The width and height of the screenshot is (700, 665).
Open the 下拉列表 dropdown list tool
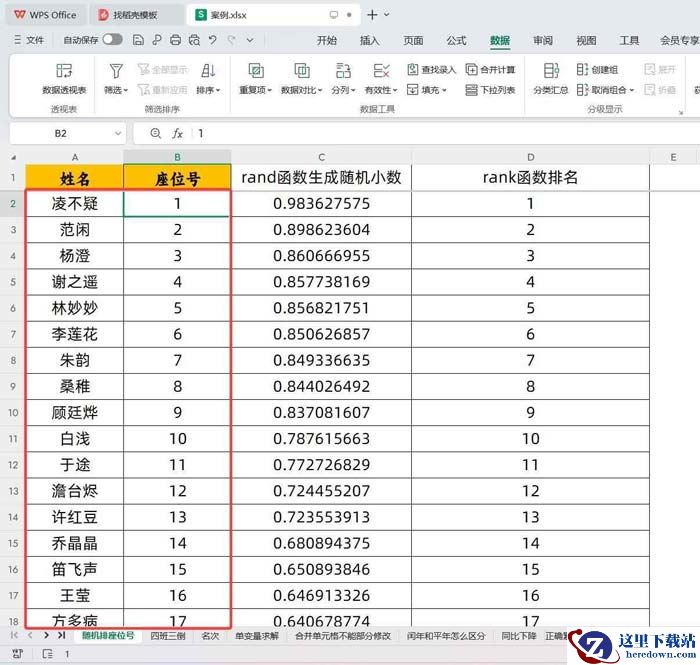(x=491, y=90)
